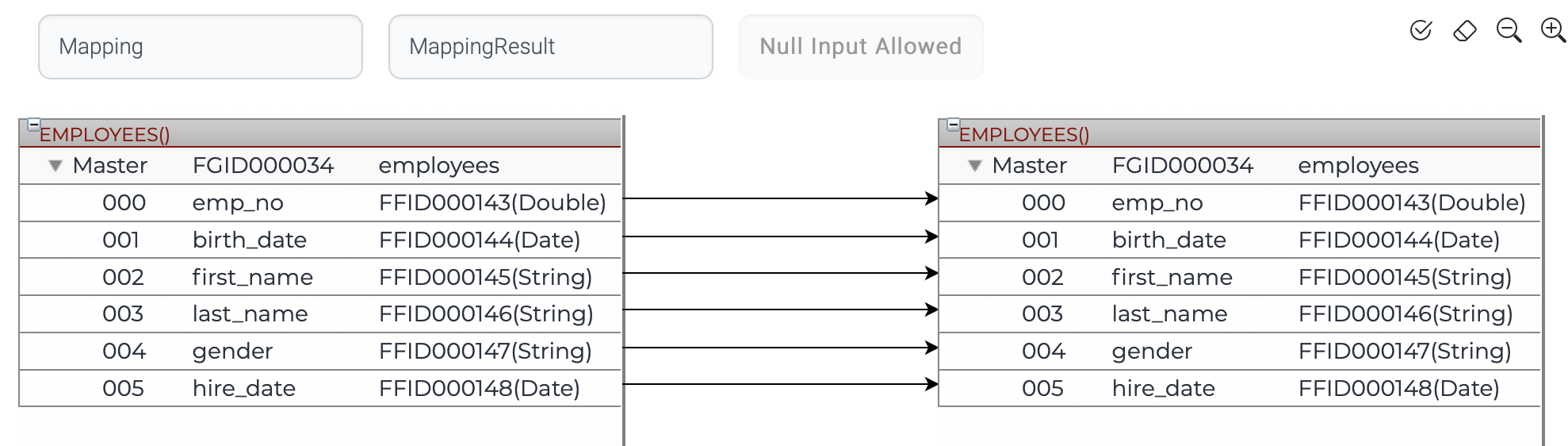Toggle Null Input Allowed

pos(860,47)
